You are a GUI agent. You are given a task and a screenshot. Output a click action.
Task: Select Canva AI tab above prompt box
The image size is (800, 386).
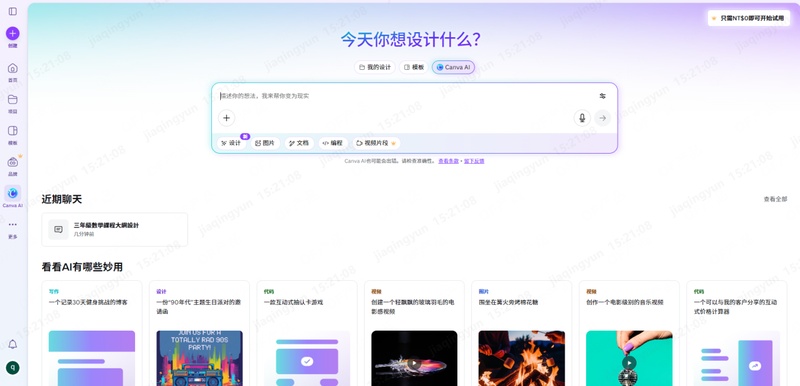454,67
